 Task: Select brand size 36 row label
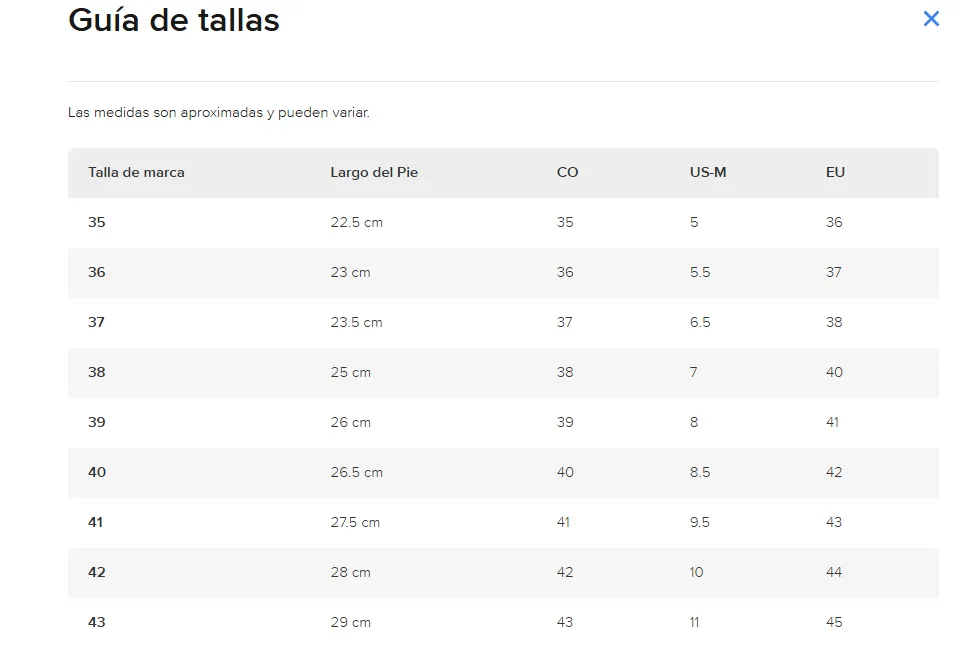coord(97,272)
